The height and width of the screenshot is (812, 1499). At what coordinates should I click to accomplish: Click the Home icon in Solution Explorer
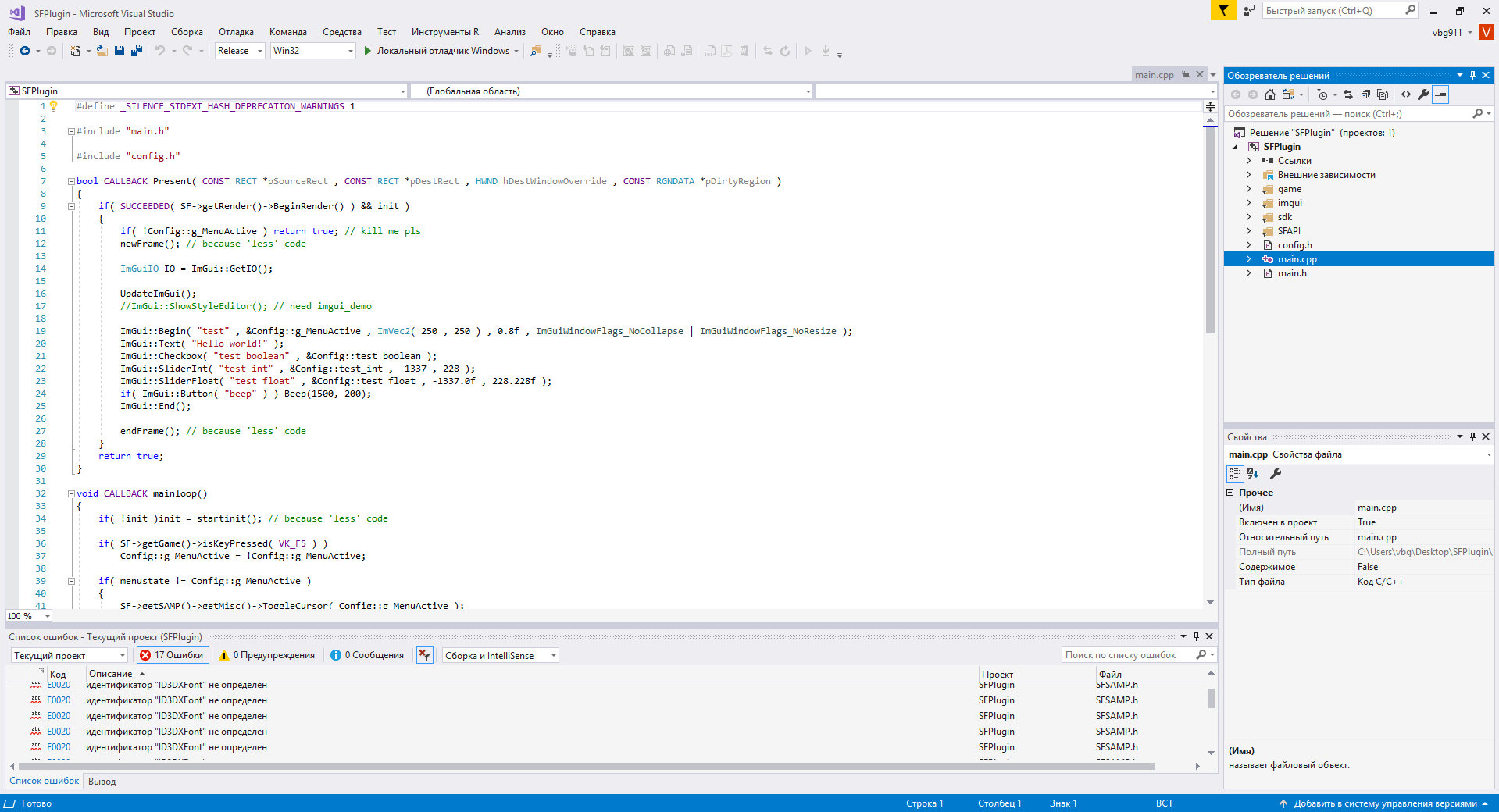(1270, 94)
